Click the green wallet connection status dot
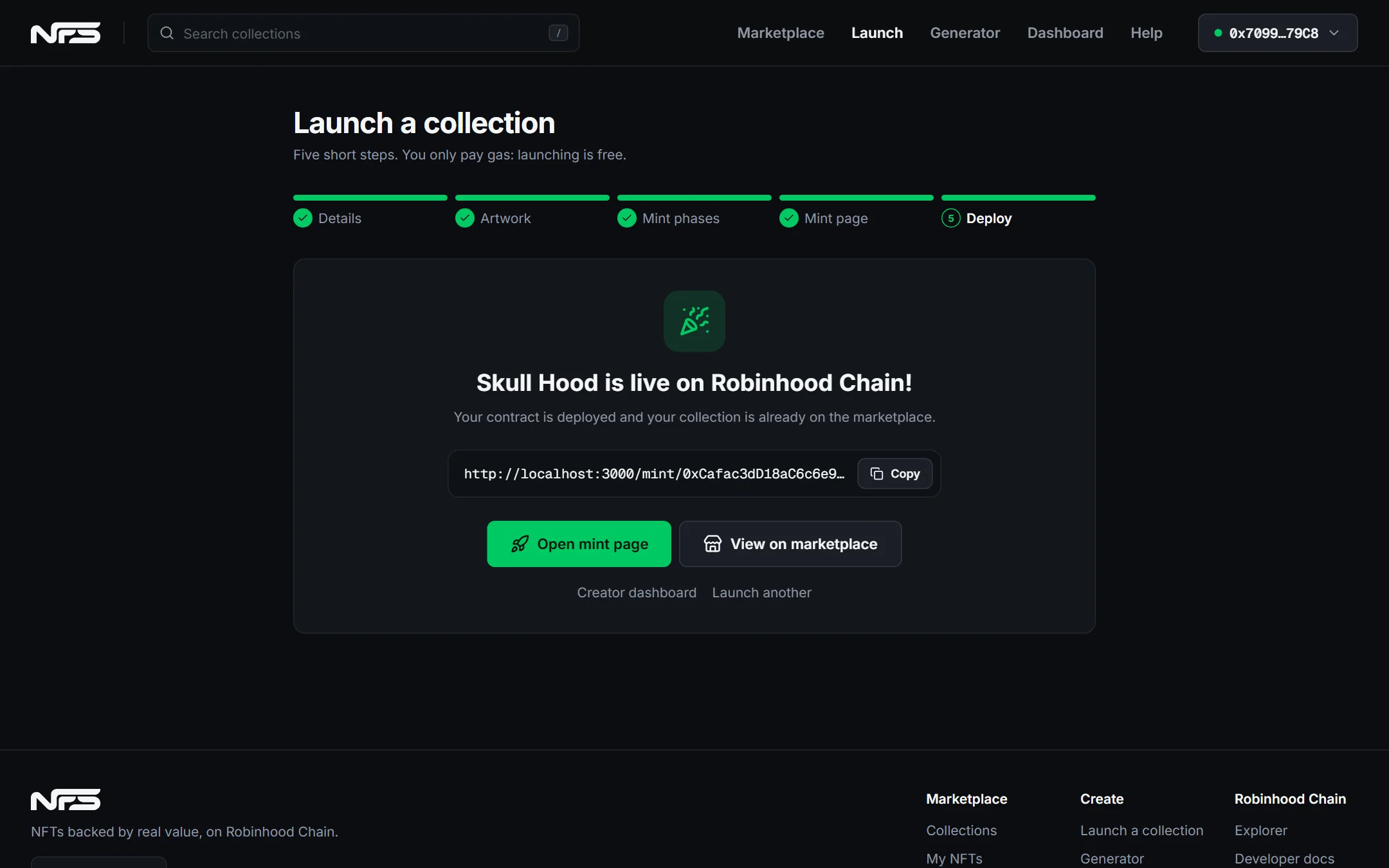 (1218, 33)
